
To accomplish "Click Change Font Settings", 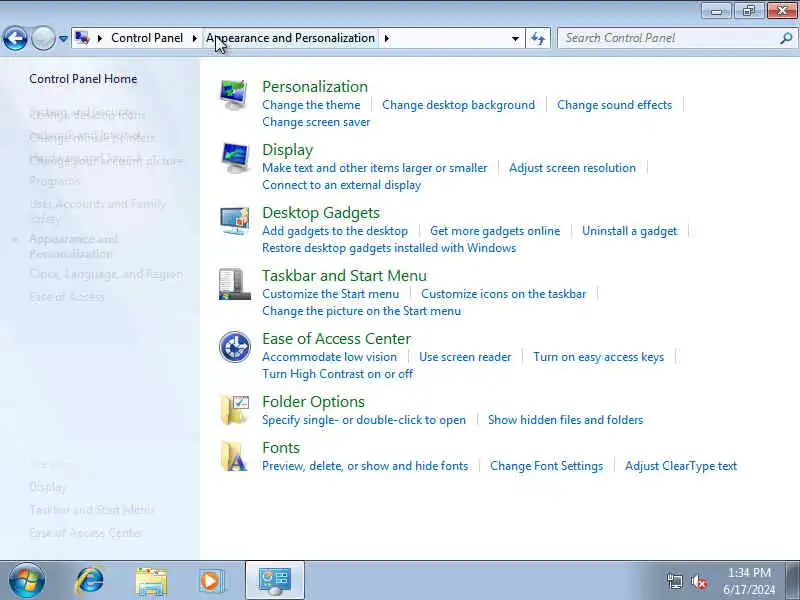I will click(546, 466).
